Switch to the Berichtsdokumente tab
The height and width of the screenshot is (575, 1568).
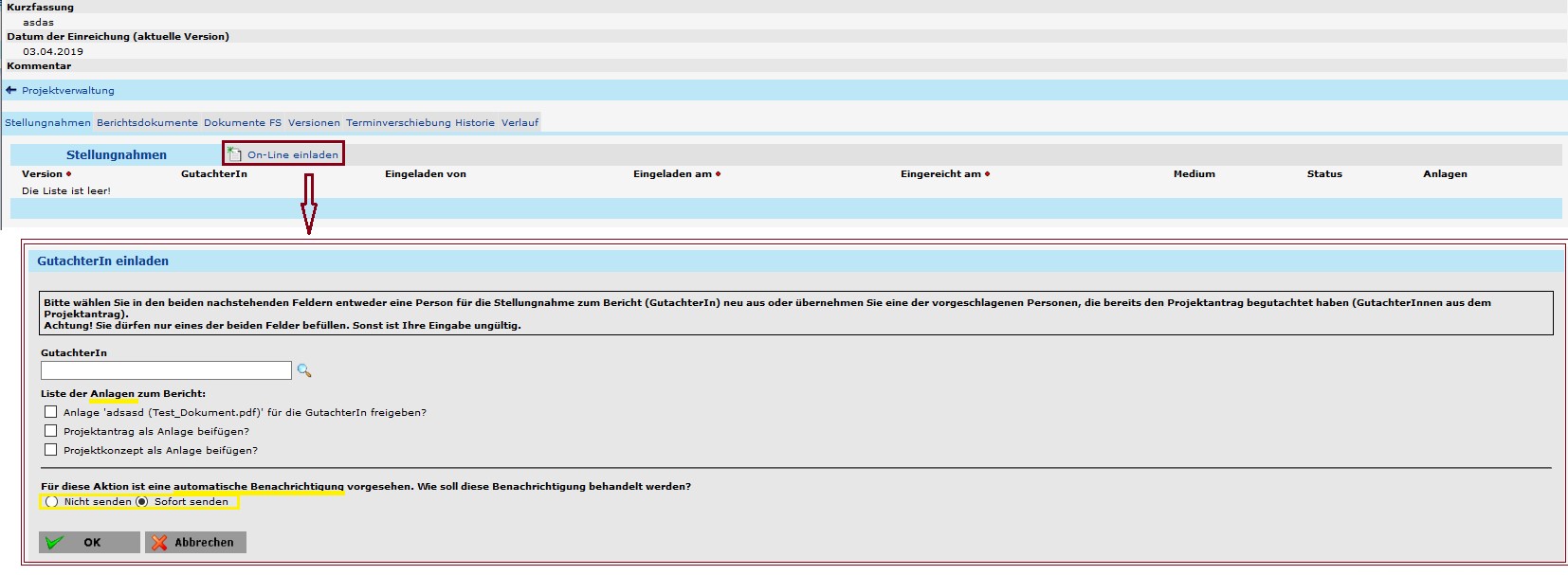pyautogui.click(x=147, y=123)
